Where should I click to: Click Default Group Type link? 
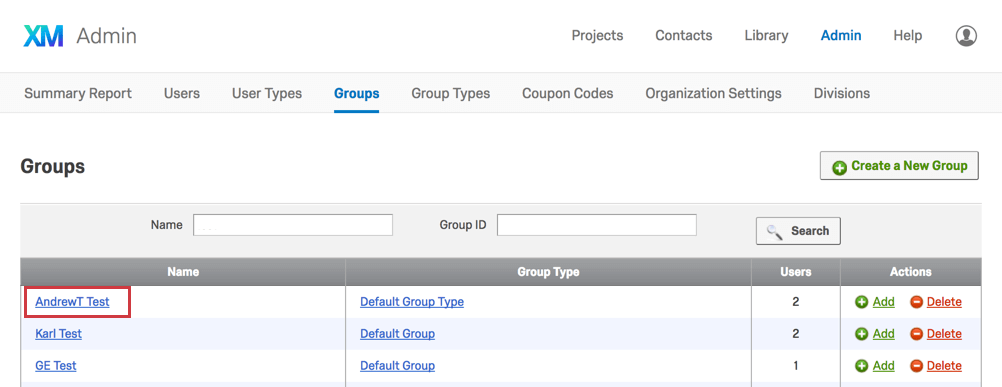(412, 302)
